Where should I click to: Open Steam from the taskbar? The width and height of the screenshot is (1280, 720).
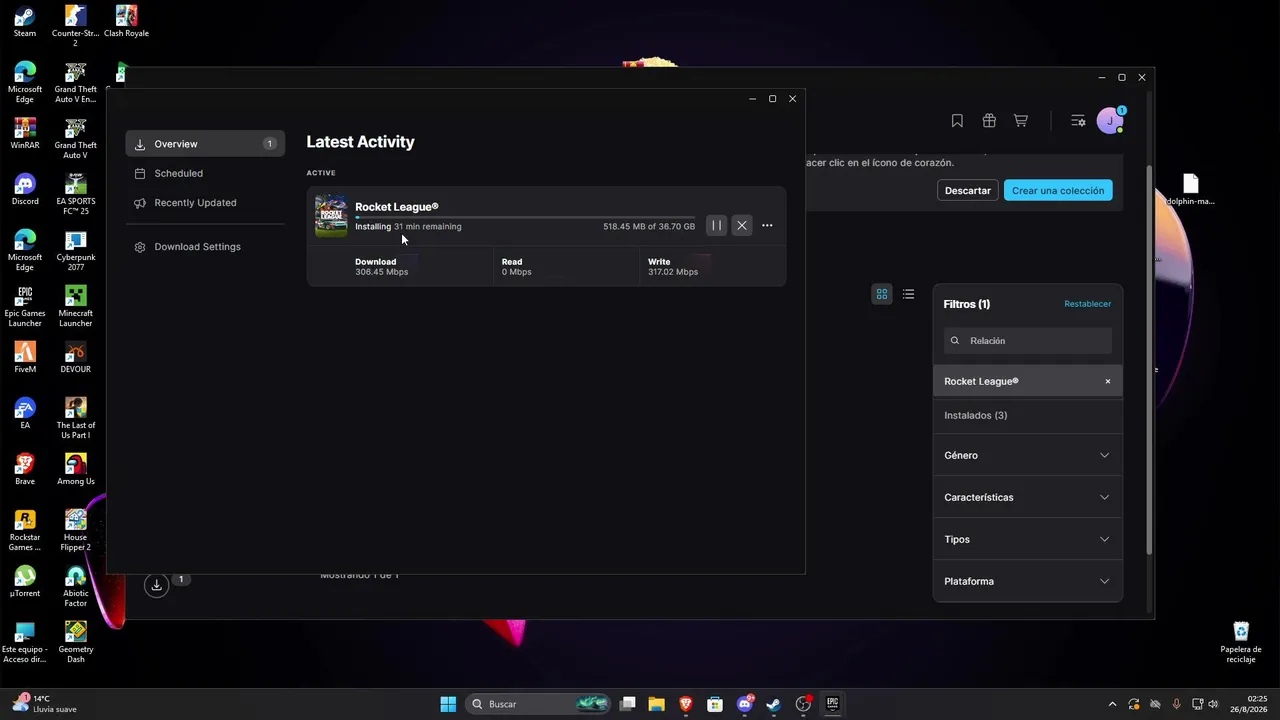[x=773, y=704]
